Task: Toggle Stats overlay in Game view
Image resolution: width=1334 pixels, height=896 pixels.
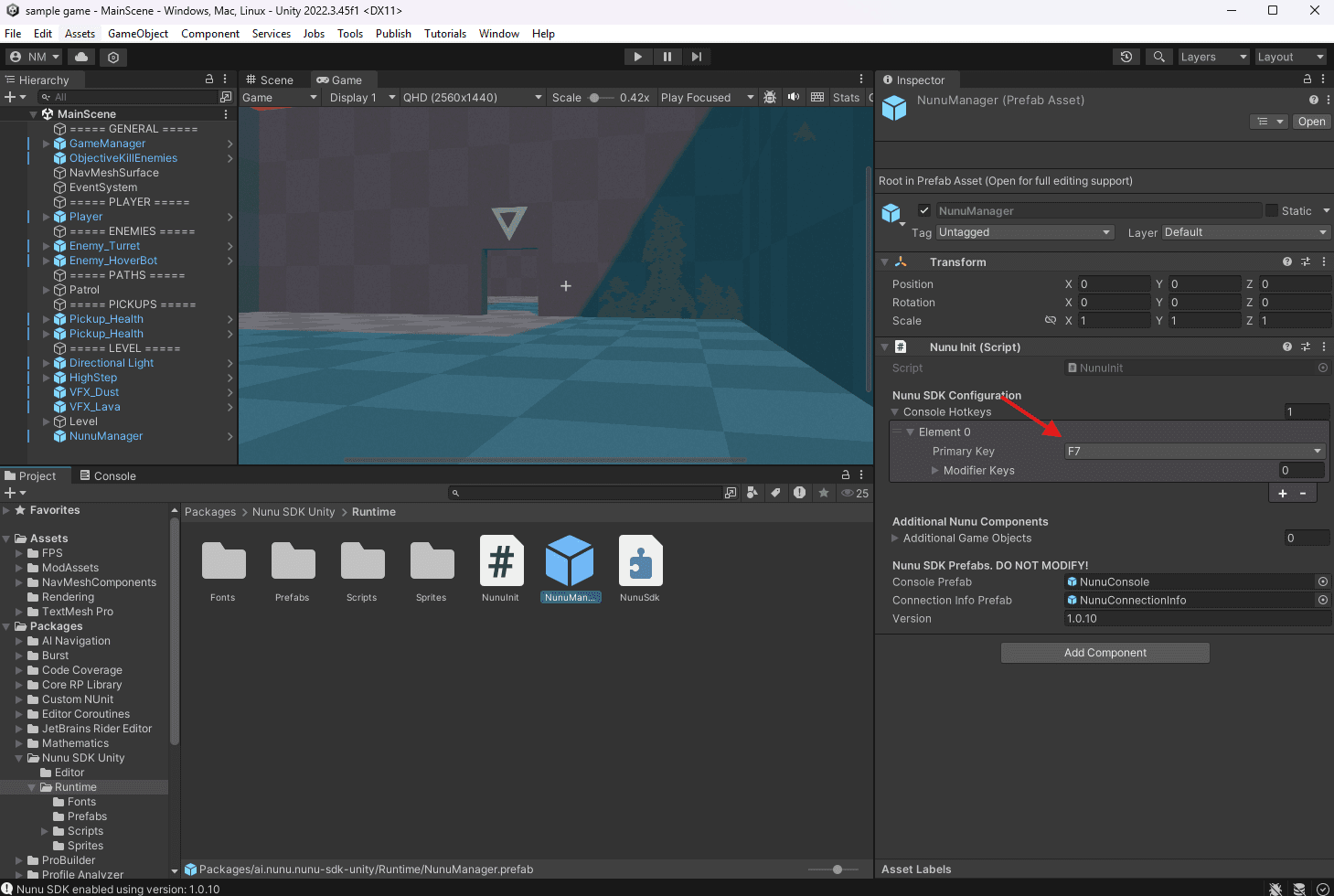Action: (846, 97)
